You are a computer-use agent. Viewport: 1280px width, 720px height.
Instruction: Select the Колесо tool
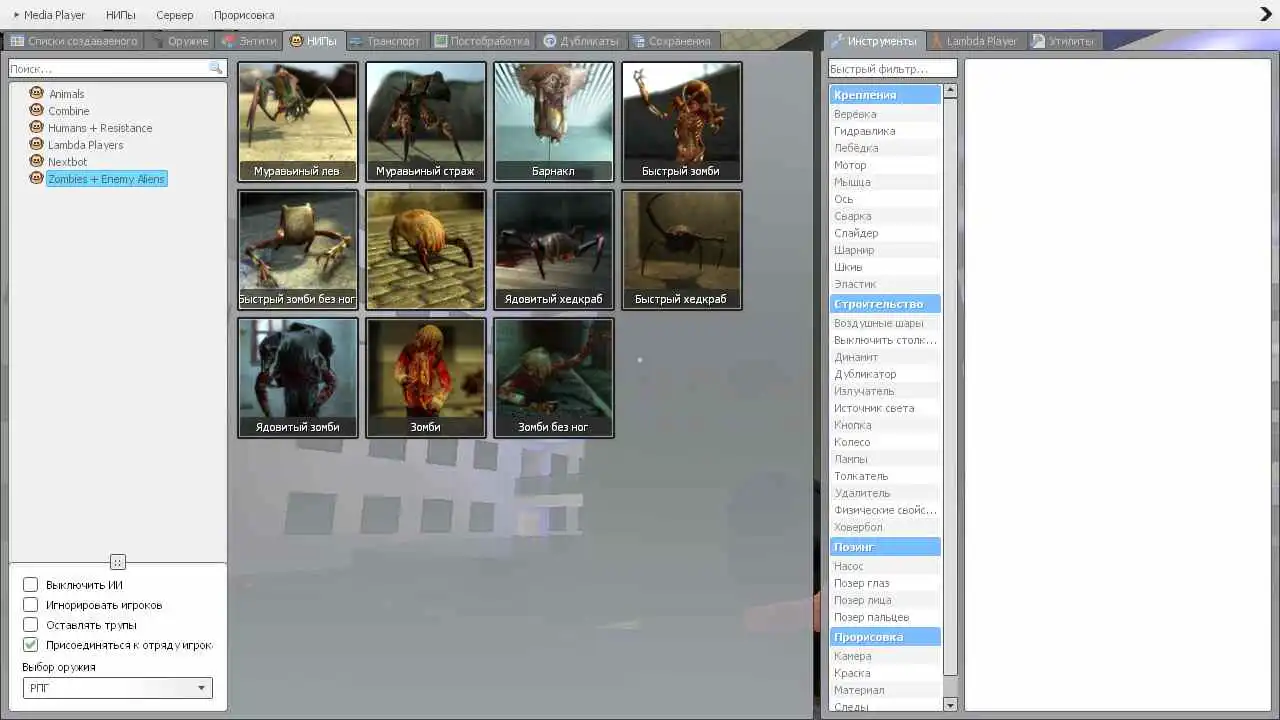885,442
